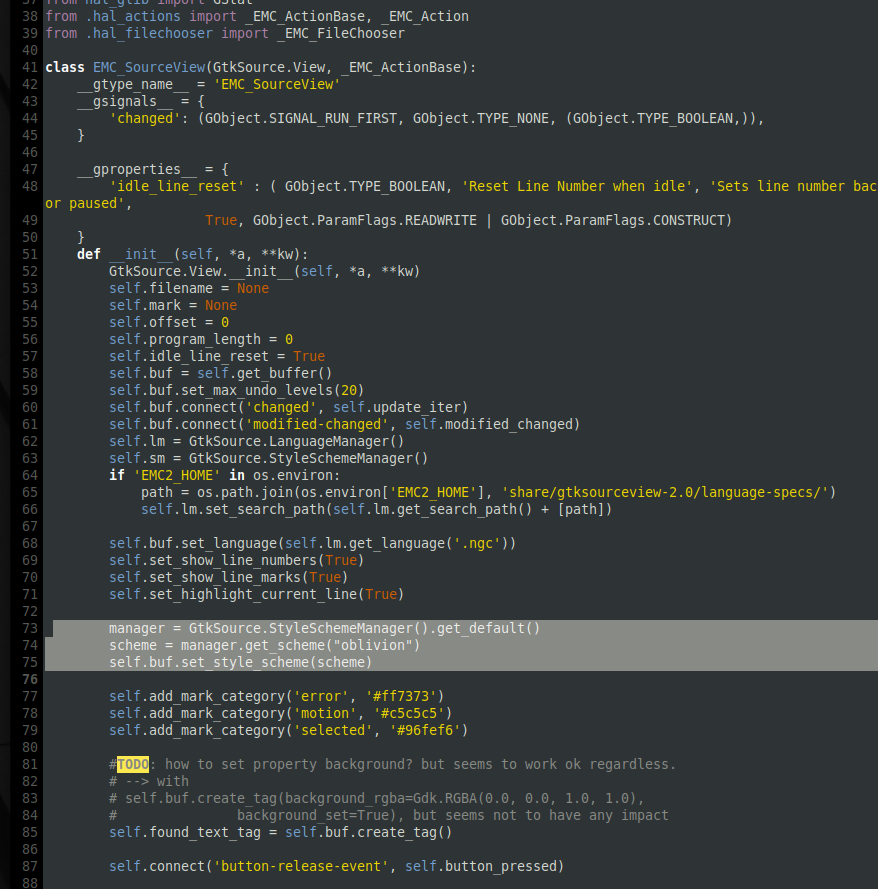Click the '.ngc' string on line 68

477,544
